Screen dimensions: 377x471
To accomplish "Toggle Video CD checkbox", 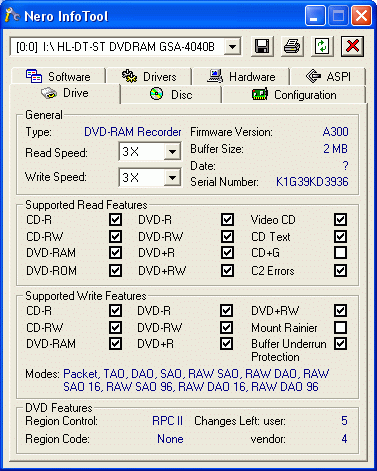I will coord(340,220).
